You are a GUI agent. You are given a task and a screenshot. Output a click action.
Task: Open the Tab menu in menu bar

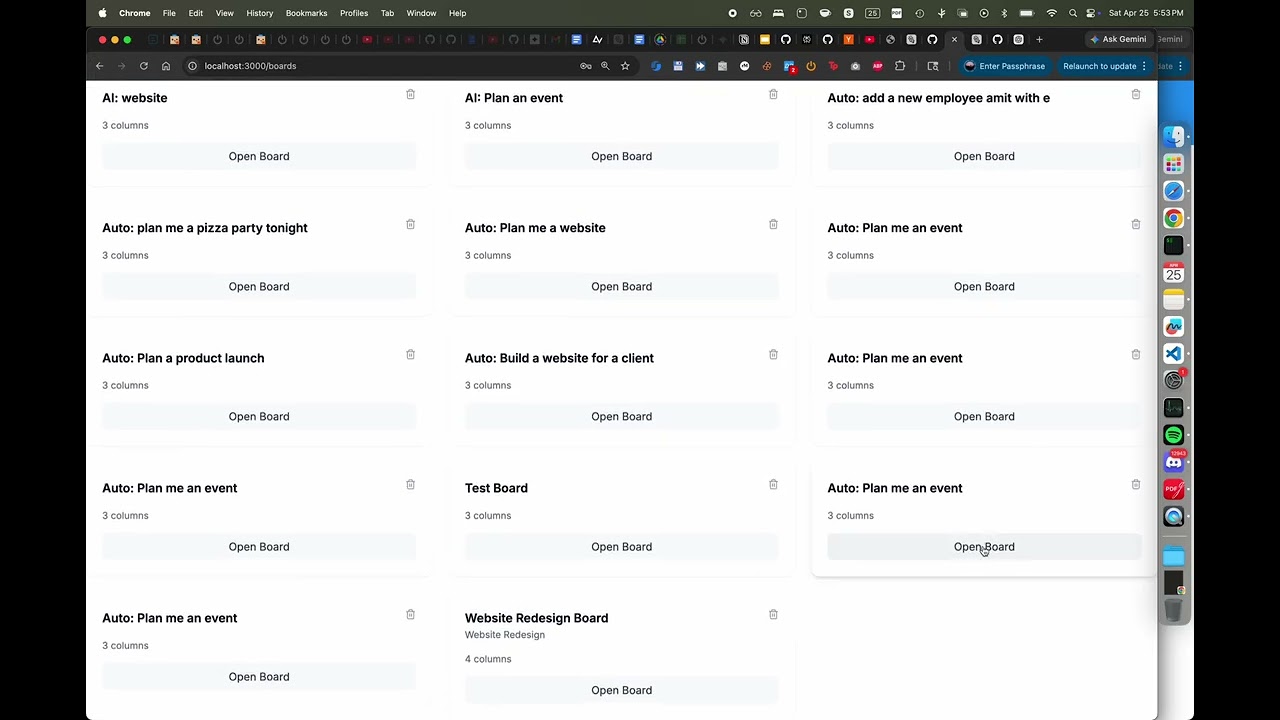coord(387,13)
